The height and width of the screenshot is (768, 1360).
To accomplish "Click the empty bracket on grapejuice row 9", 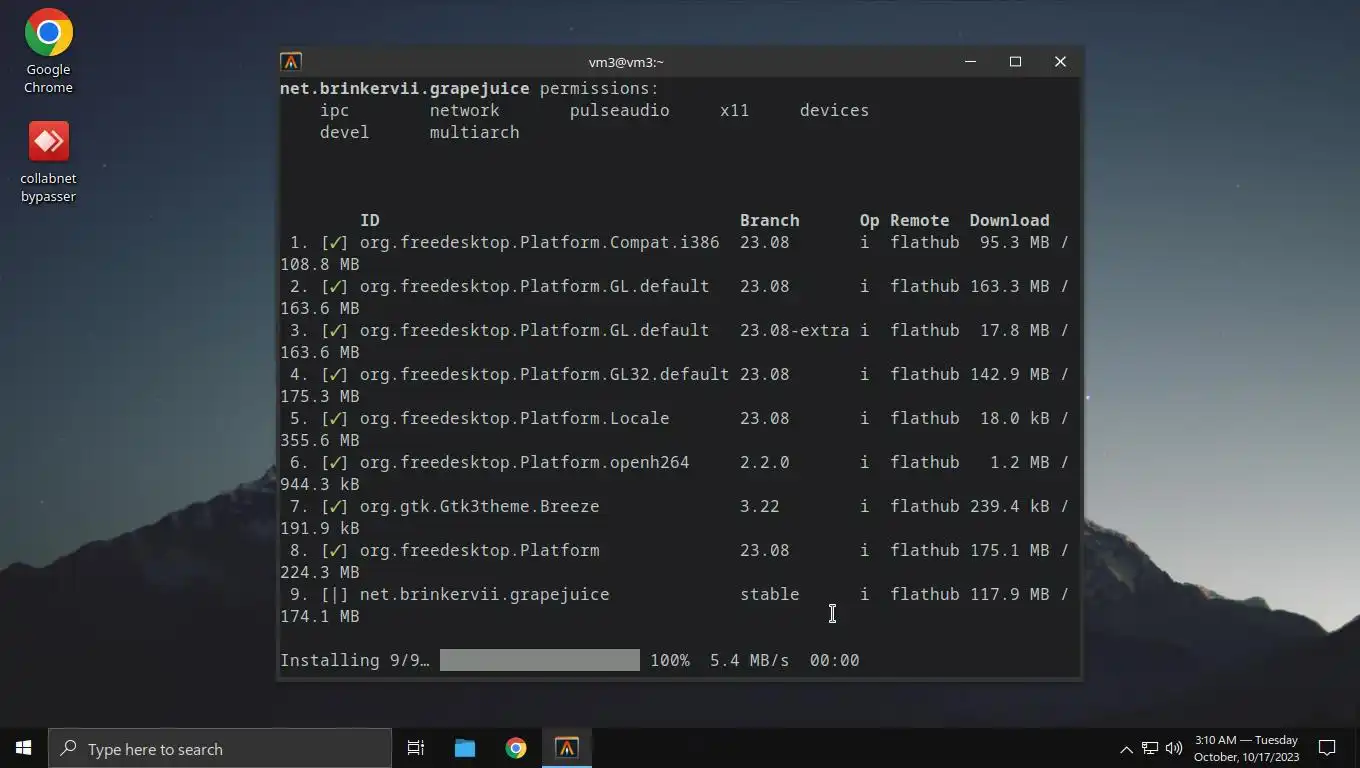I will coord(335,594).
